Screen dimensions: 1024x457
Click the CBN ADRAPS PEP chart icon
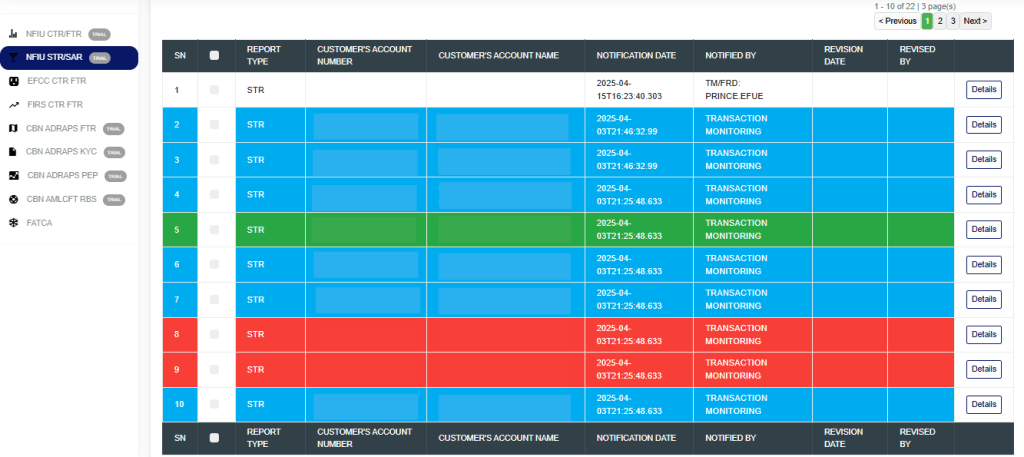(x=13, y=175)
